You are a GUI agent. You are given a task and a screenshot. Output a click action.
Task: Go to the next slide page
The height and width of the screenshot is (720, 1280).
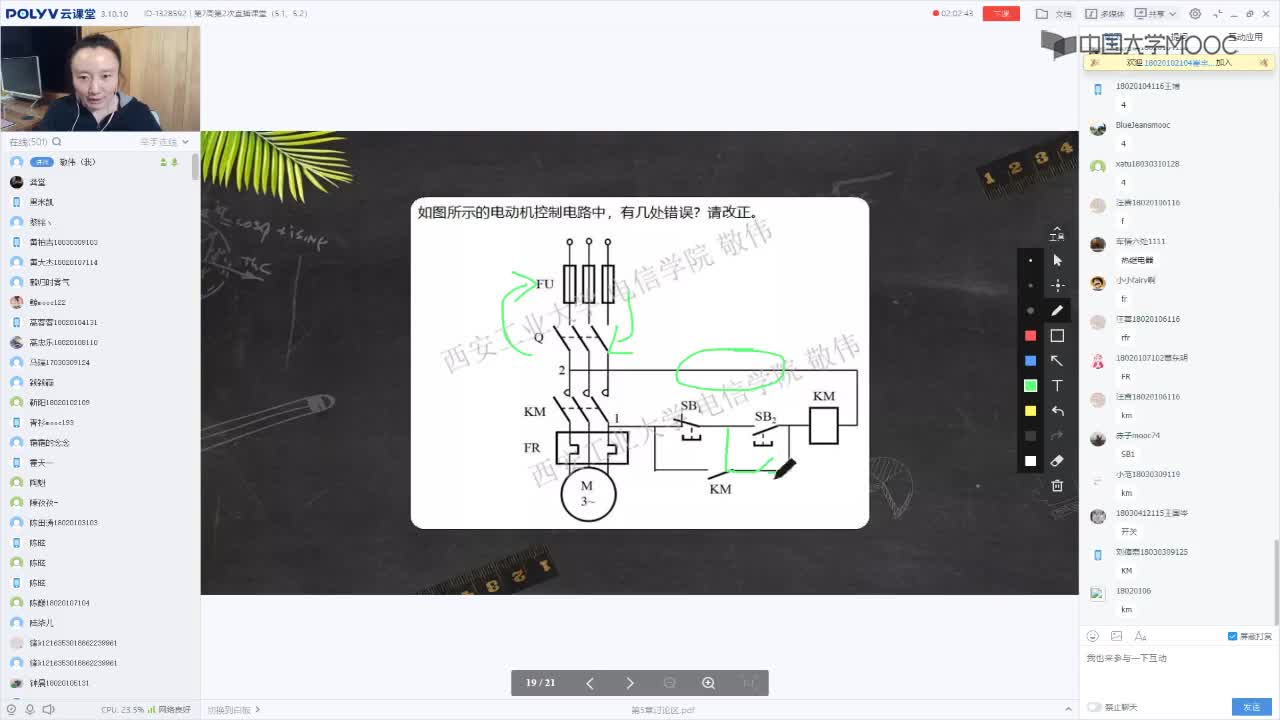(x=630, y=683)
